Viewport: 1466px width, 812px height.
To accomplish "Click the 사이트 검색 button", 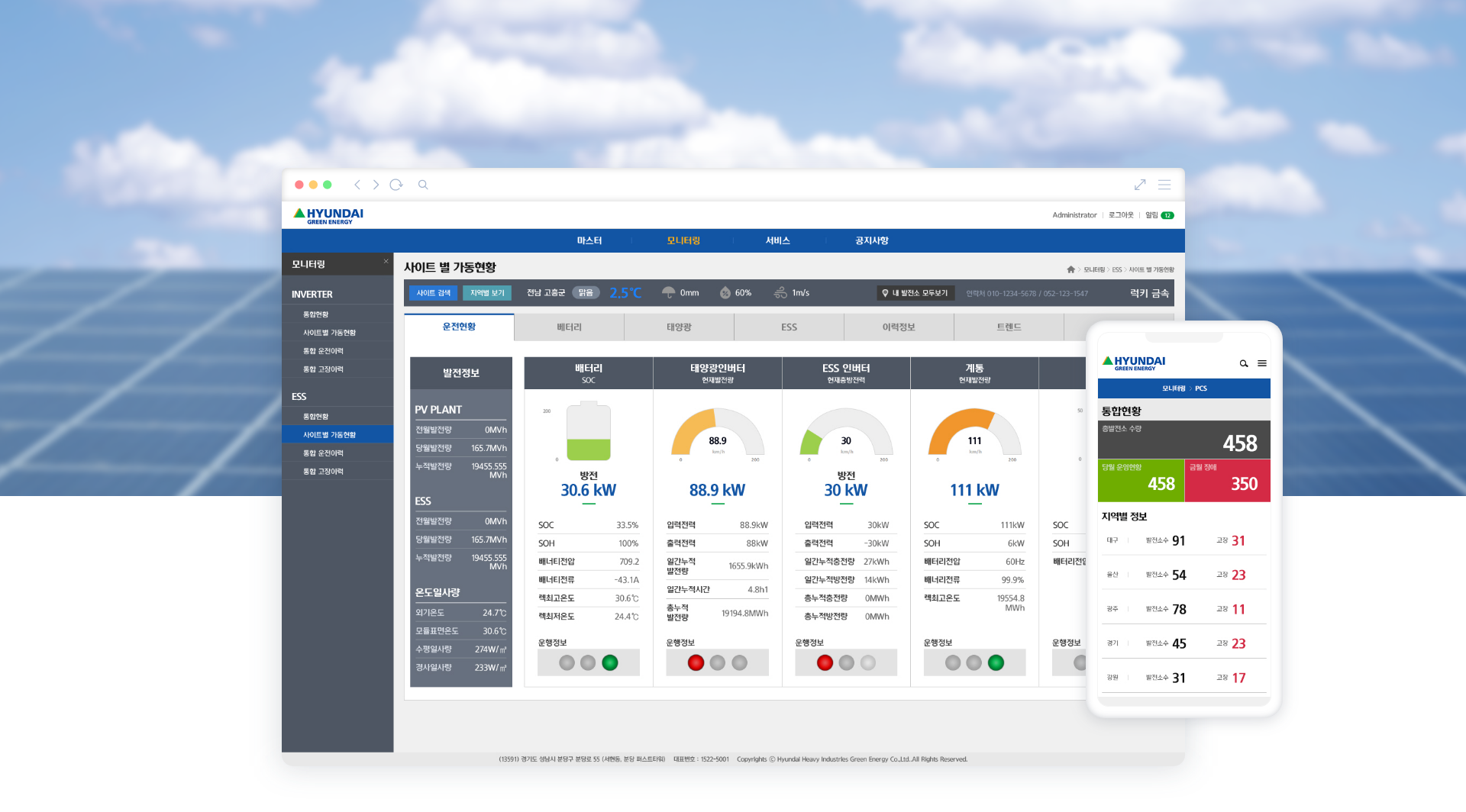I will coord(433,293).
